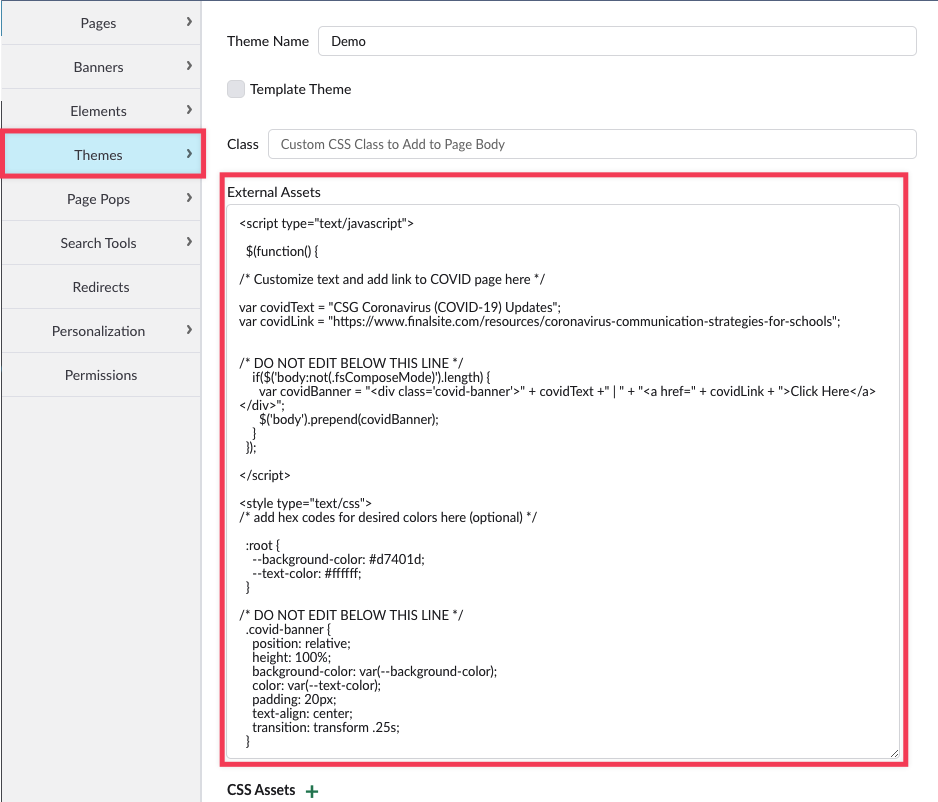Add a CSS asset with plus icon

pos(312,791)
